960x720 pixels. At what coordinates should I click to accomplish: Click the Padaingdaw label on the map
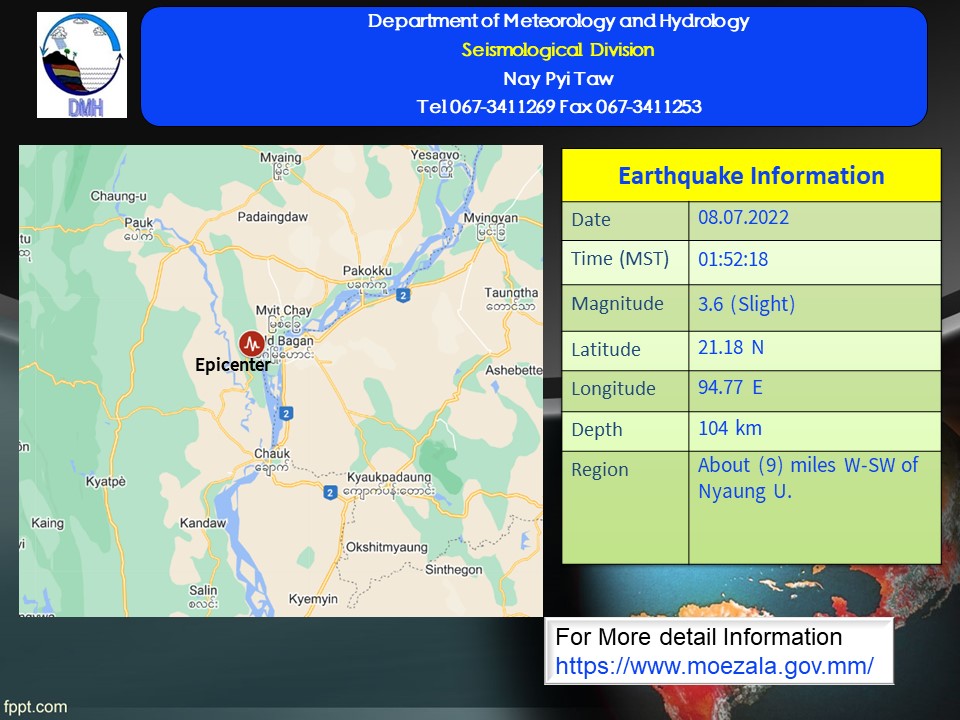point(272,217)
